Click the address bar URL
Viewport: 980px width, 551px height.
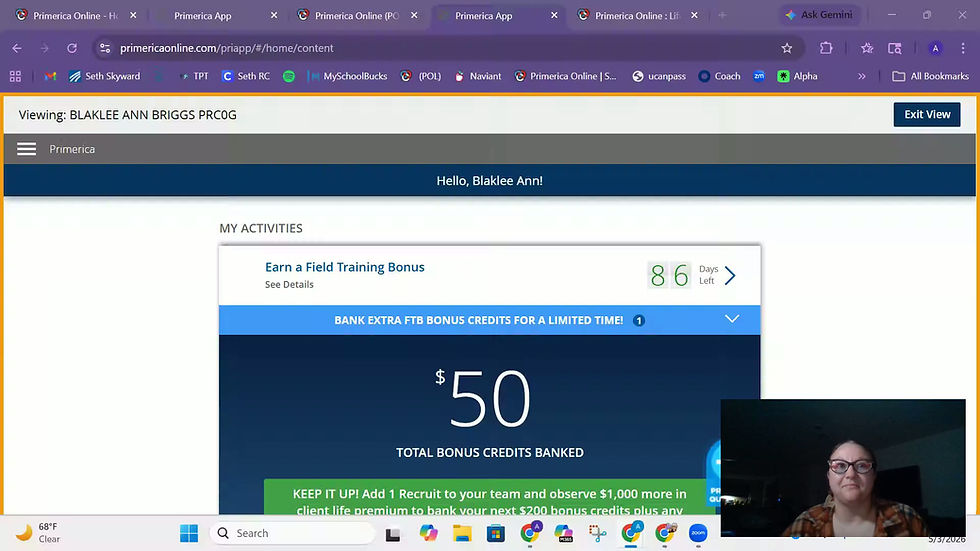[x=227, y=48]
